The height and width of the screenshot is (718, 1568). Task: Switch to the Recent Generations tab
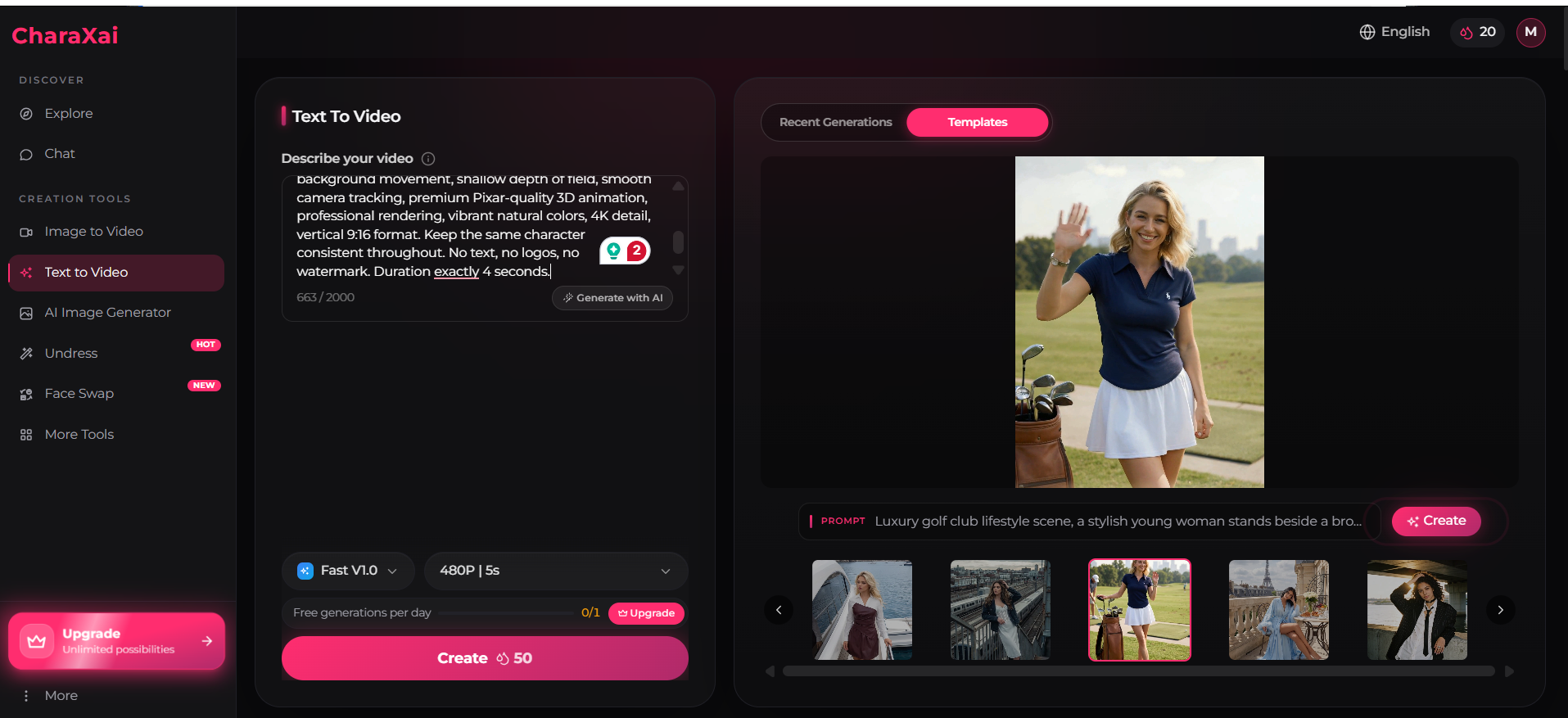(835, 122)
